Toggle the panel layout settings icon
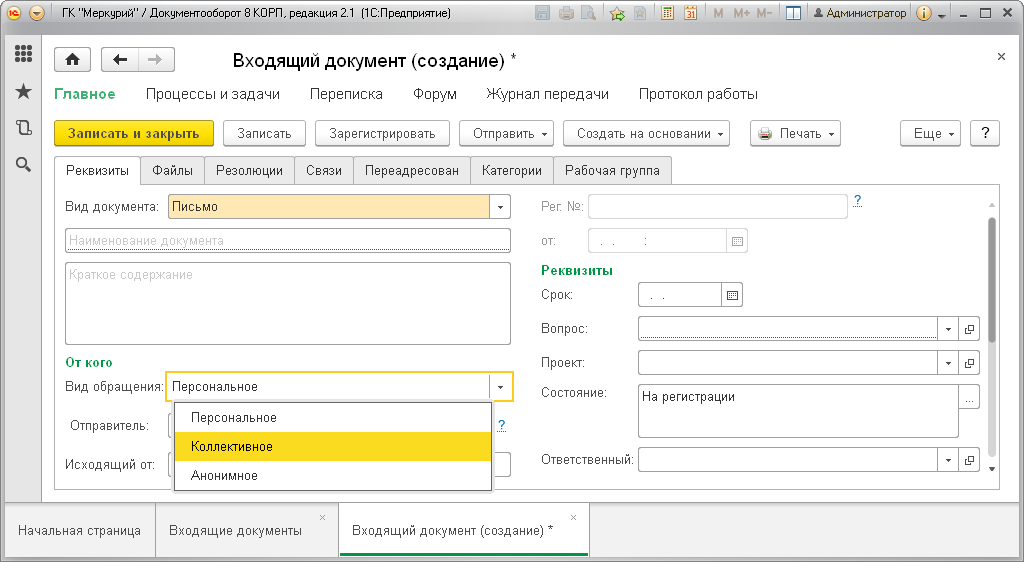This screenshot has width=1024, height=562. pos(793,13)
